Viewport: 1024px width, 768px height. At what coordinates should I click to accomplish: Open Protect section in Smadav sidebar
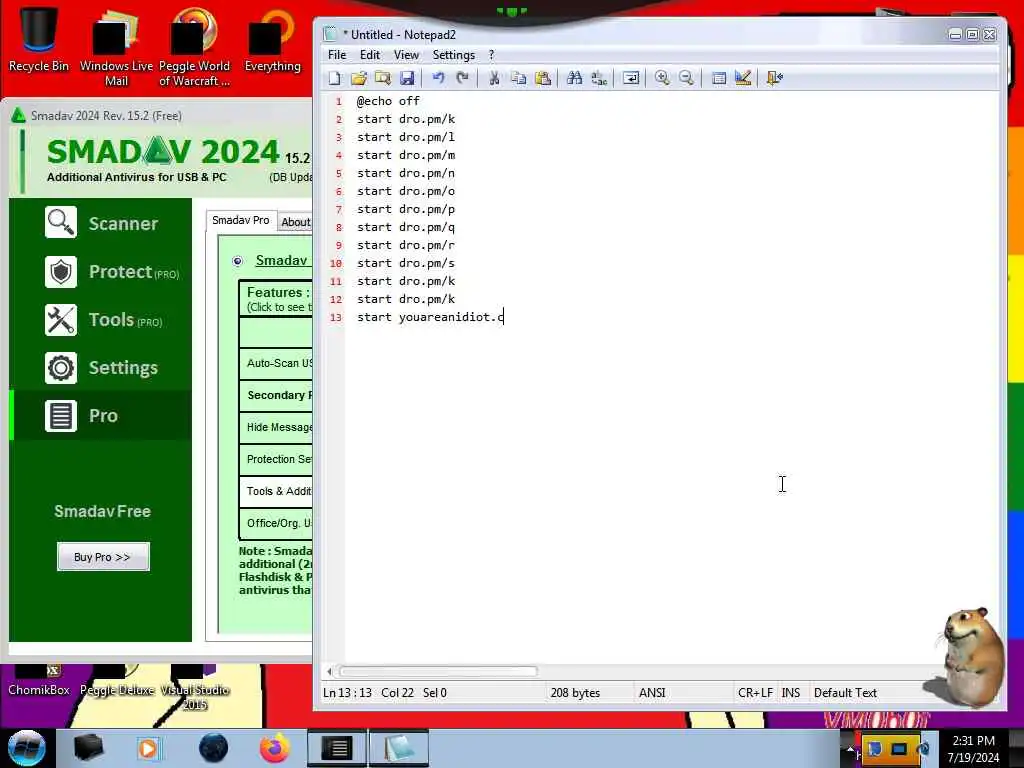point(101,272)
